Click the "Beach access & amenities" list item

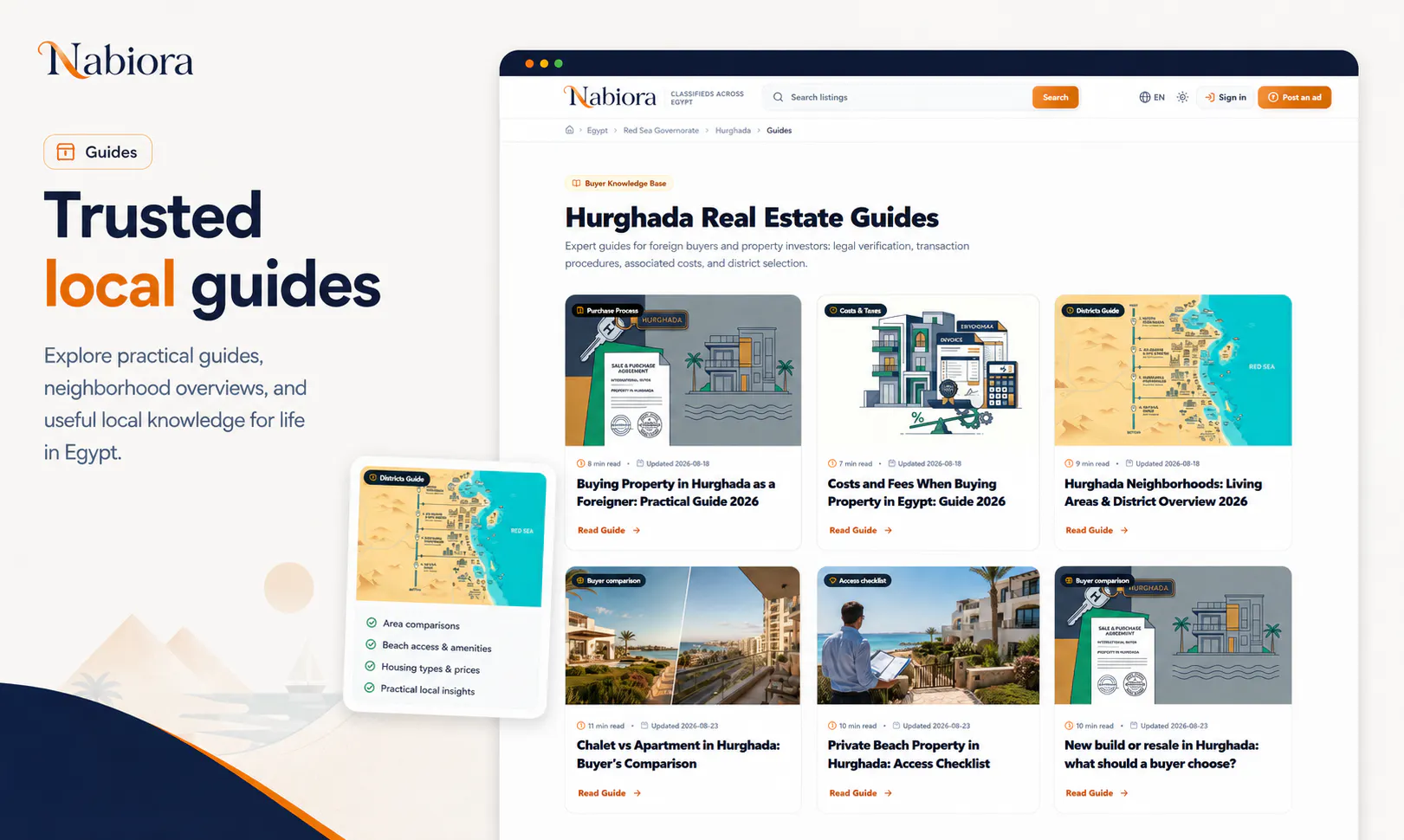click(x=437, y=646)
